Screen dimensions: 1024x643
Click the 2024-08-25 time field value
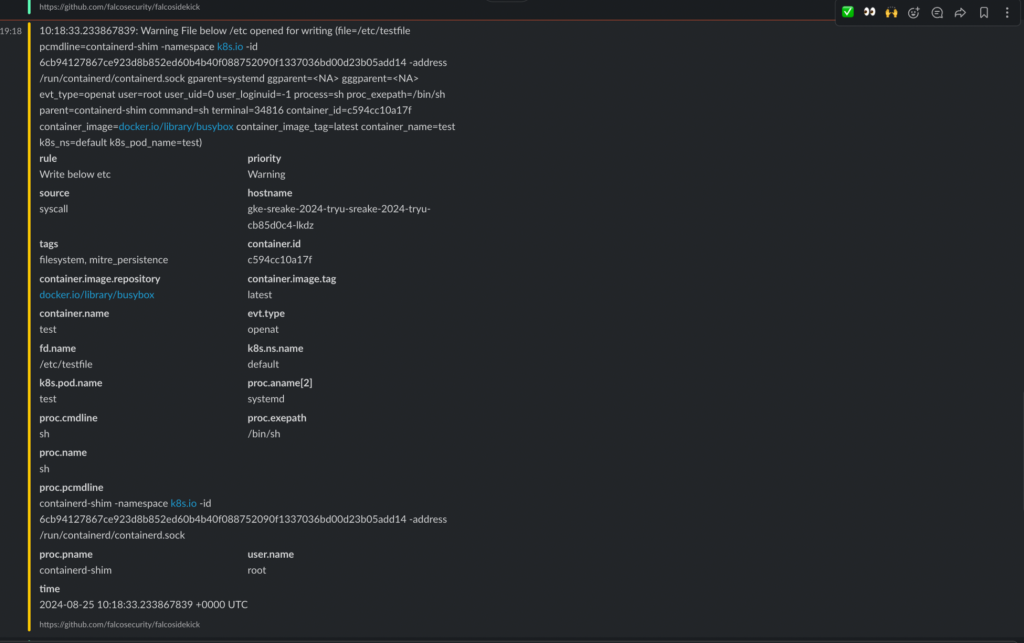pos(144,605)
